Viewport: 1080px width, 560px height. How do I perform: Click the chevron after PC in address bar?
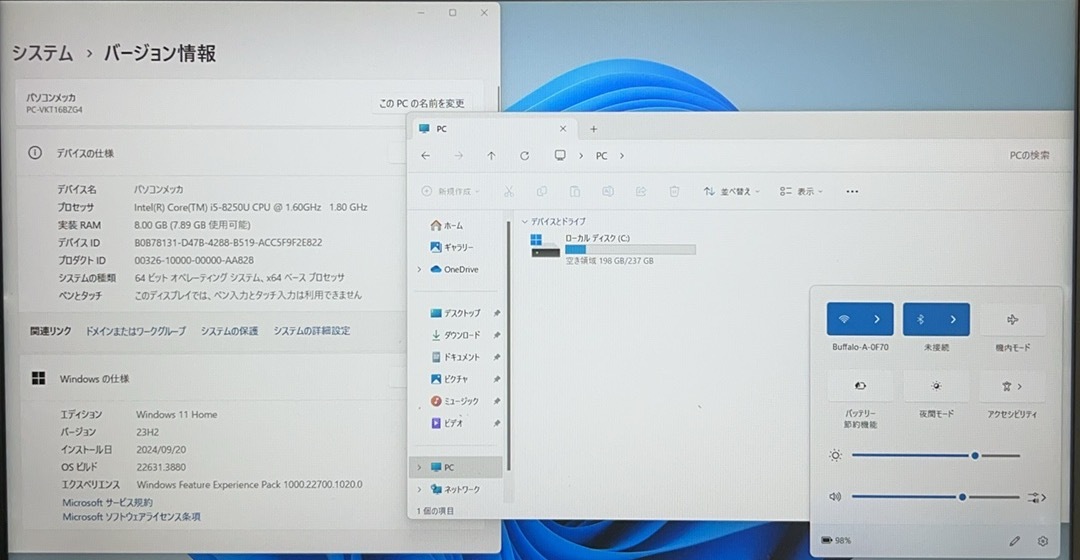pyautogui.click(x=621, y=156)
